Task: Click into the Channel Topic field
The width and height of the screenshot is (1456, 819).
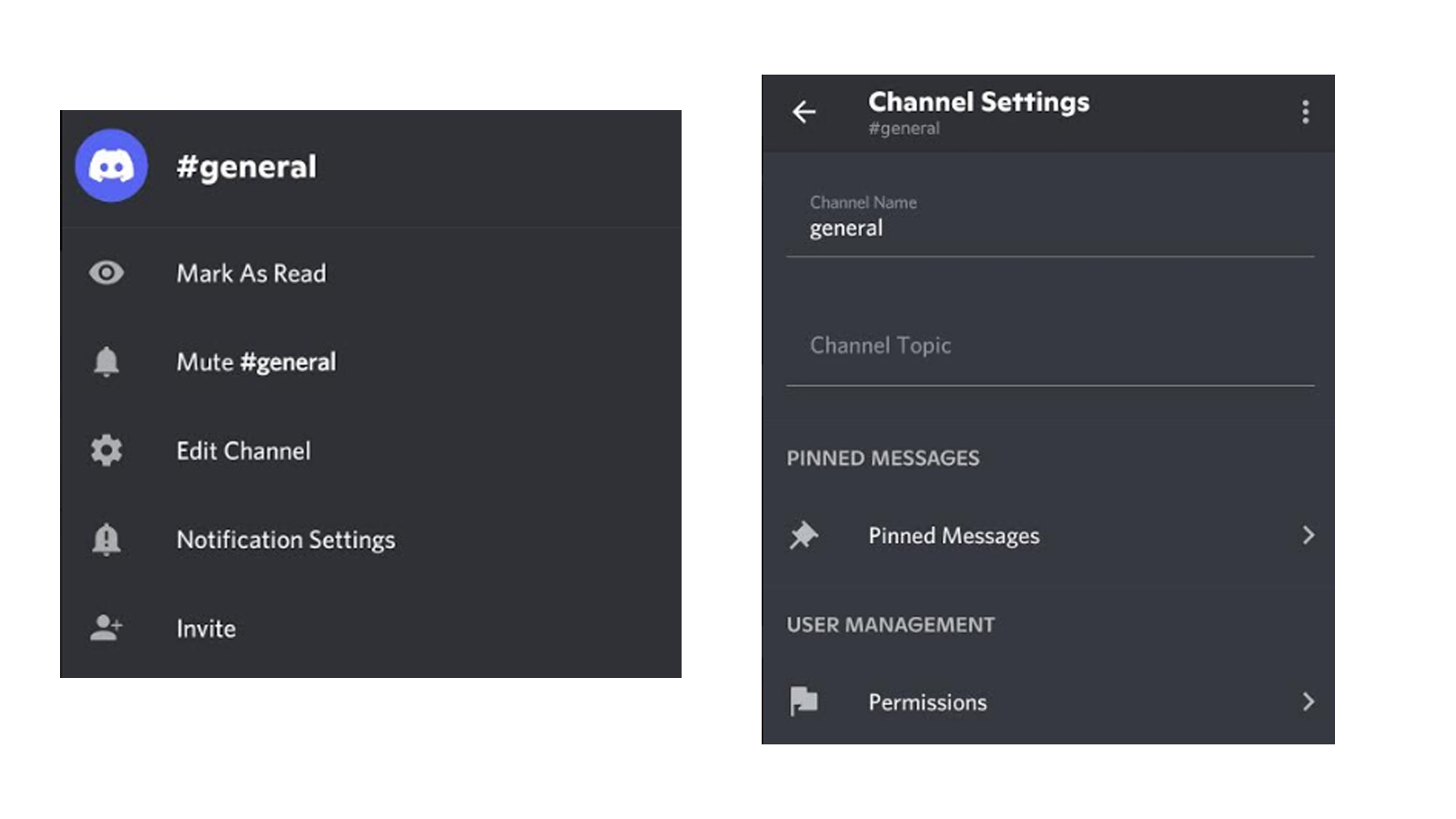Action: (1050, 346)
